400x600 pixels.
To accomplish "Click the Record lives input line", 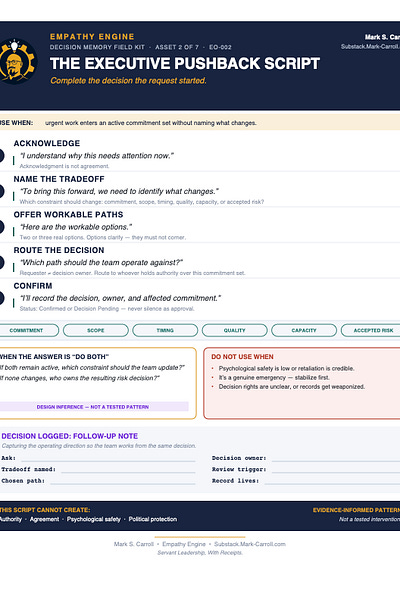I will (x=332, y=481).
